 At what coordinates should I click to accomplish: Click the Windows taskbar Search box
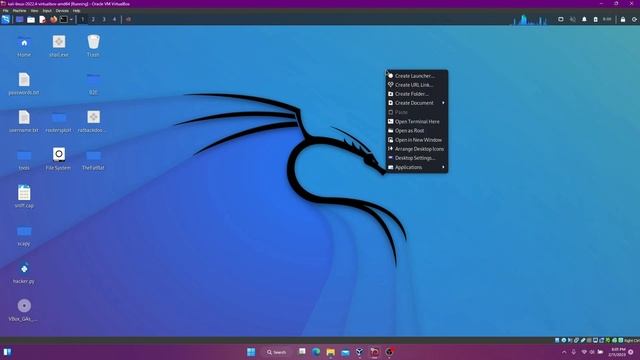click(277, 352)
